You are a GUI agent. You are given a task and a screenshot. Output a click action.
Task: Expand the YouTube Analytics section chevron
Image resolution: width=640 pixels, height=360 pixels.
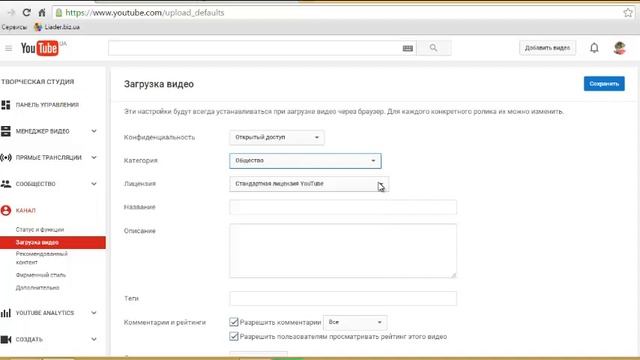94,313
